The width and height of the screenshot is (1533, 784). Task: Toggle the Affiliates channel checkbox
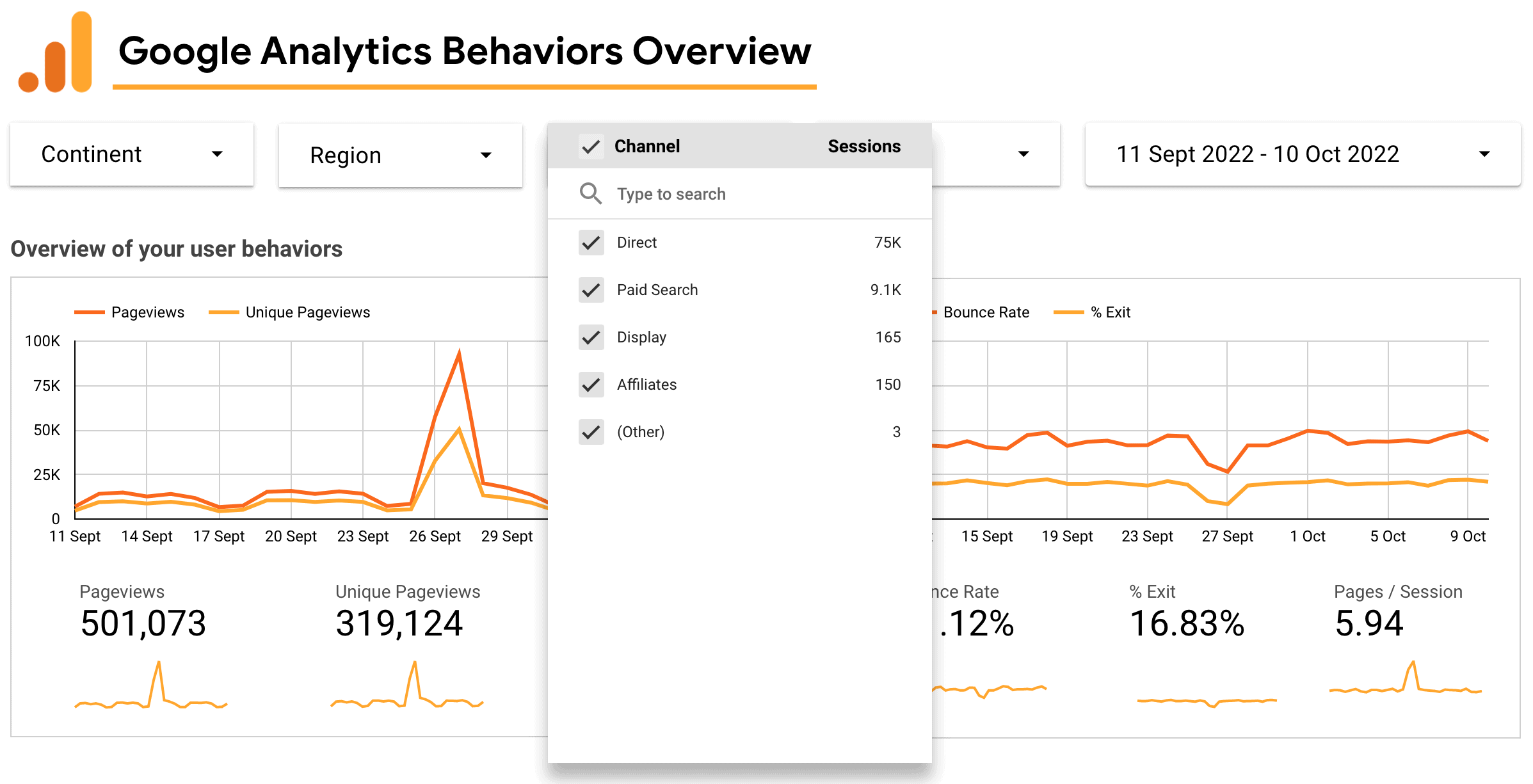(591, 385)
